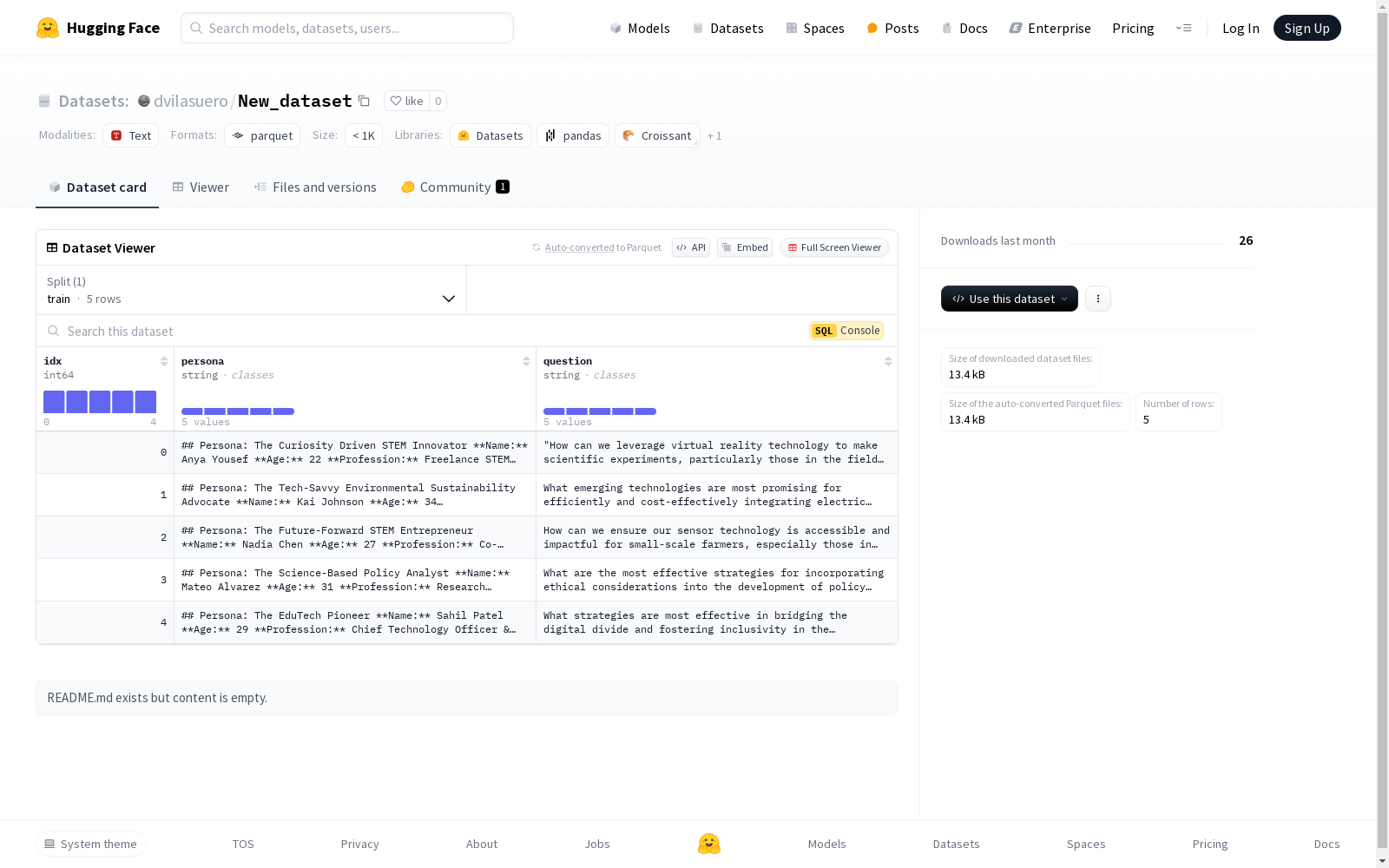Open the Community tab
This screenshot has width=1389, height=868.
455,187
